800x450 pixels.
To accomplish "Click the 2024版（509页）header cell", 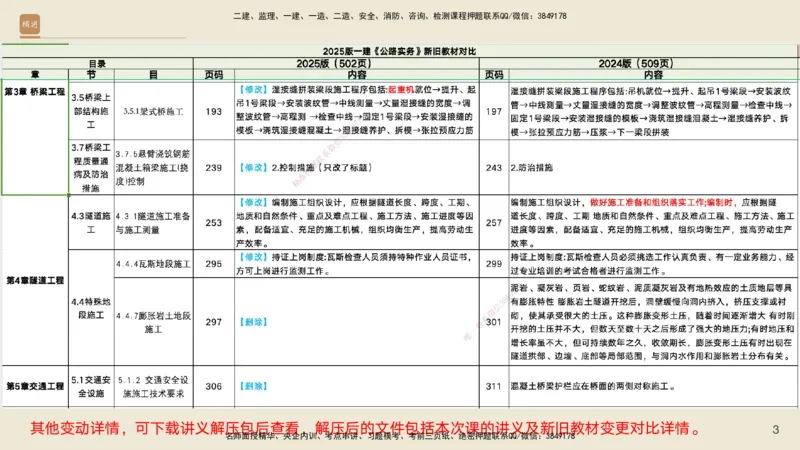I will [636, 64].
